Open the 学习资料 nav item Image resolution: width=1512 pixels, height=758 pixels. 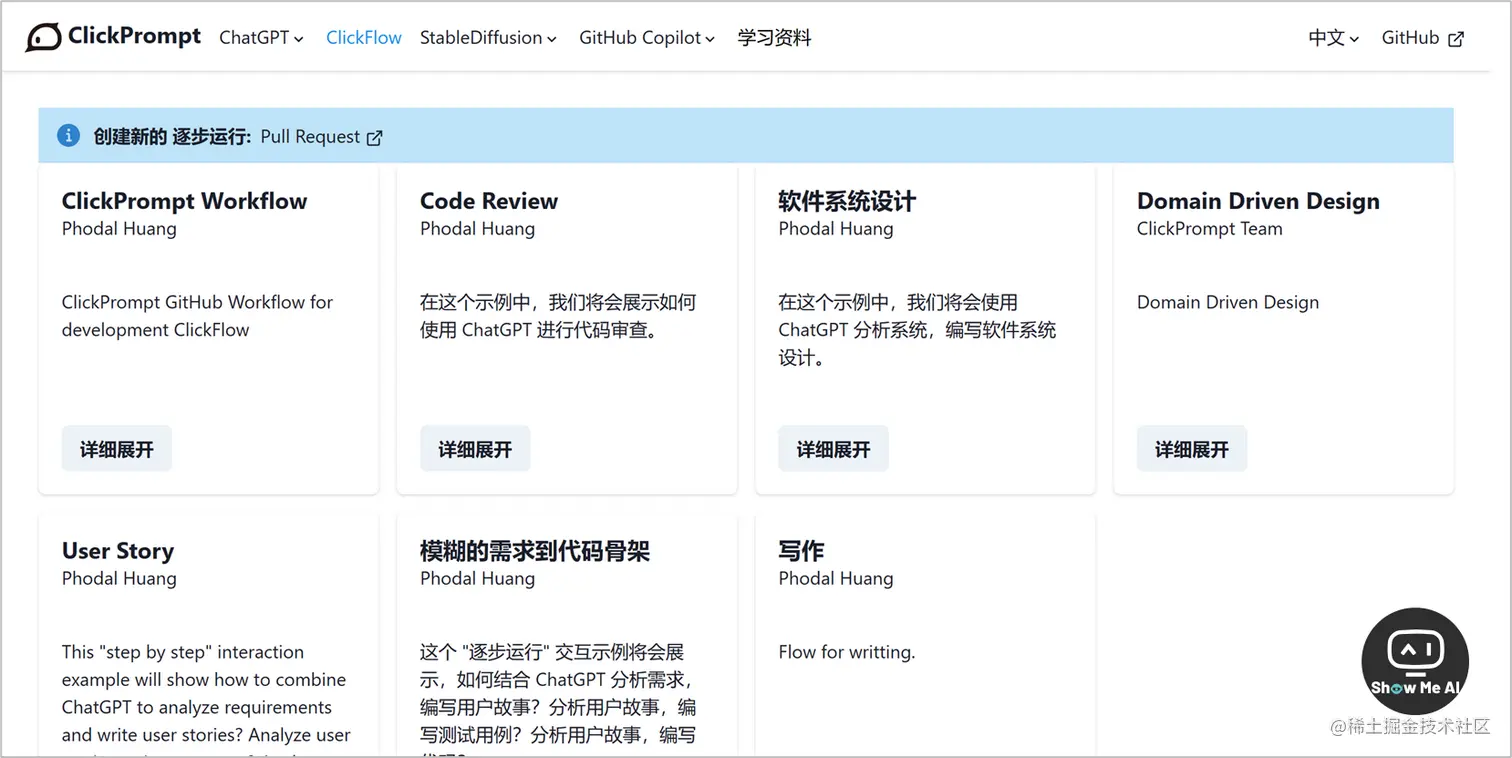[x=774, y=38]
